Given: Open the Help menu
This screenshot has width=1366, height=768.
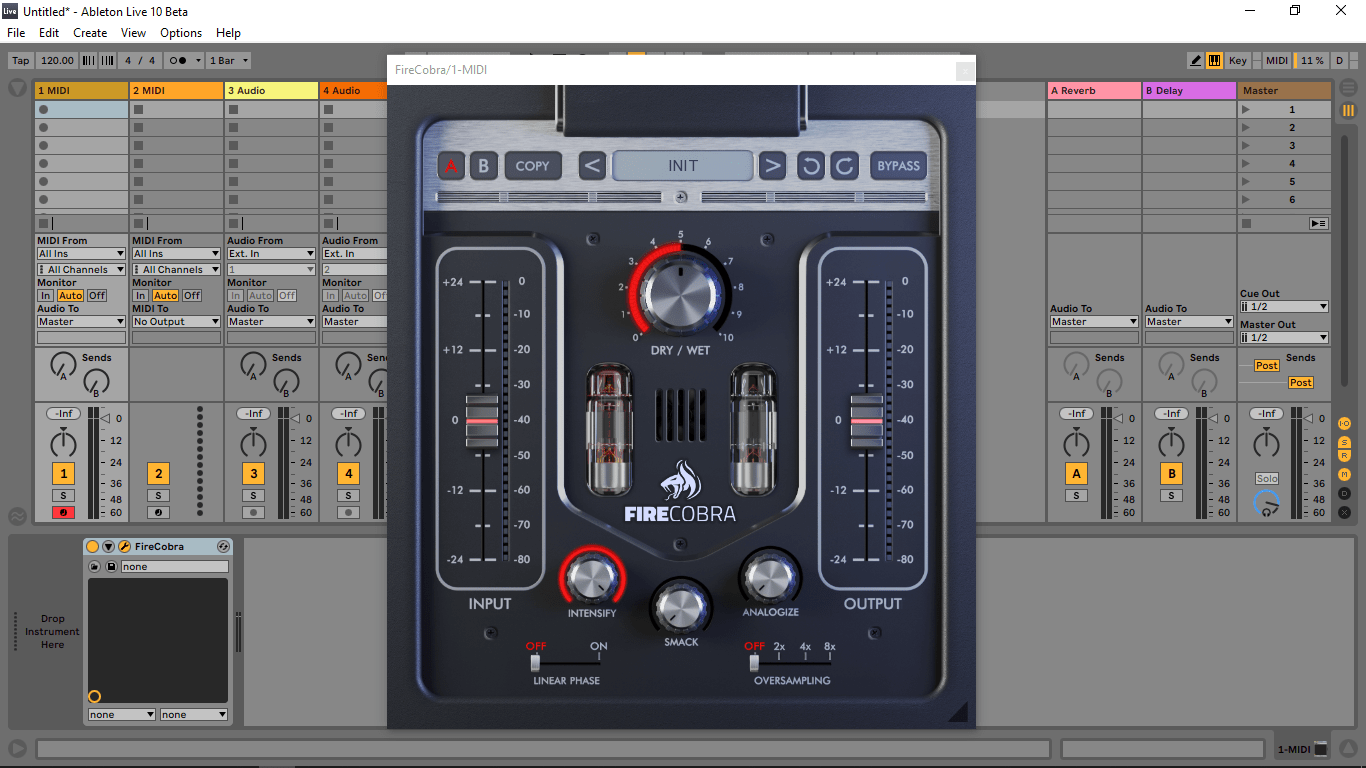Looking at the screenshot, I should 228,33.
